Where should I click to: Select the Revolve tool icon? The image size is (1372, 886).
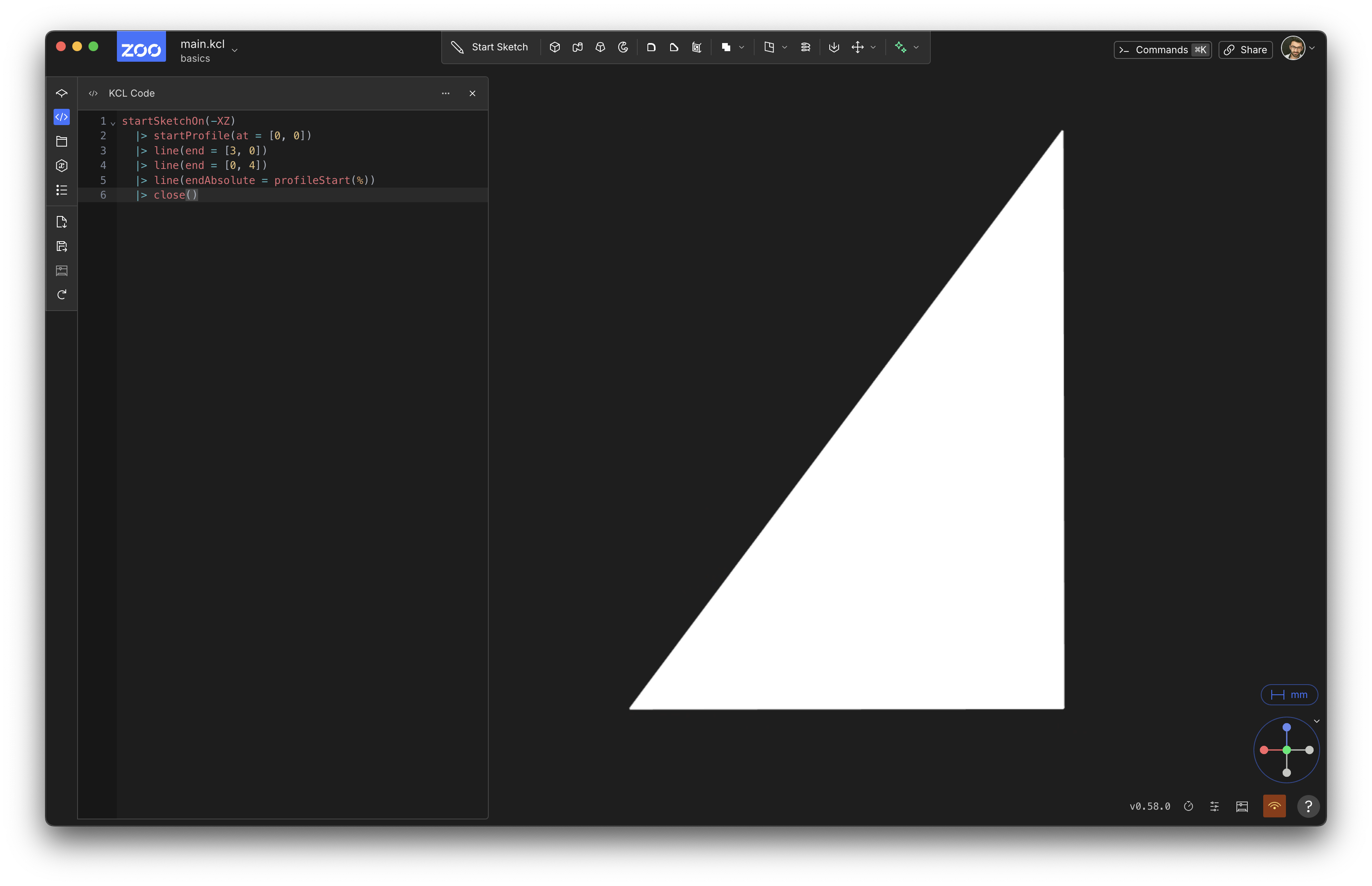click(x=623, y=47)
